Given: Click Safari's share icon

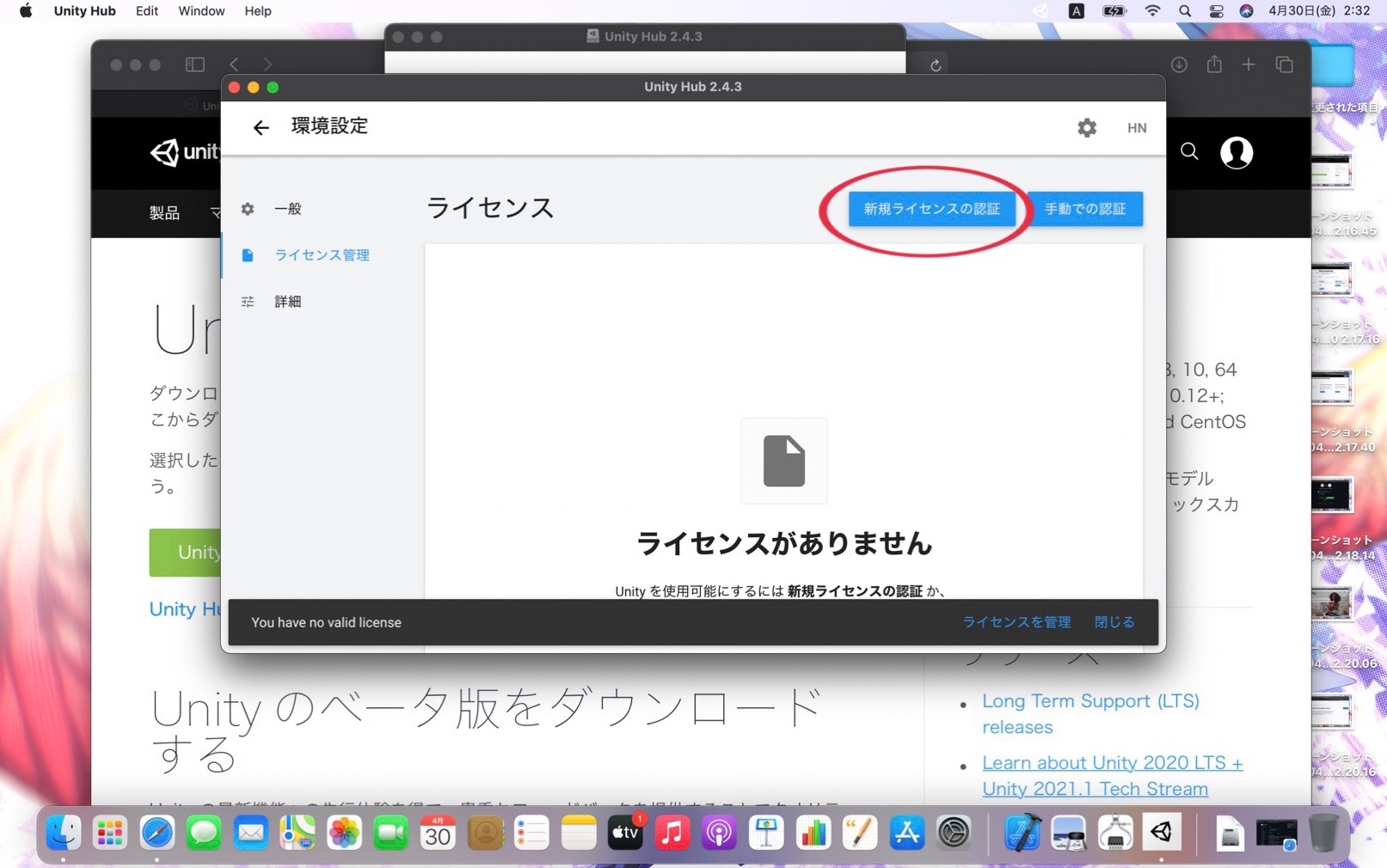Looking at the screenshot, I should (1214, 64).
